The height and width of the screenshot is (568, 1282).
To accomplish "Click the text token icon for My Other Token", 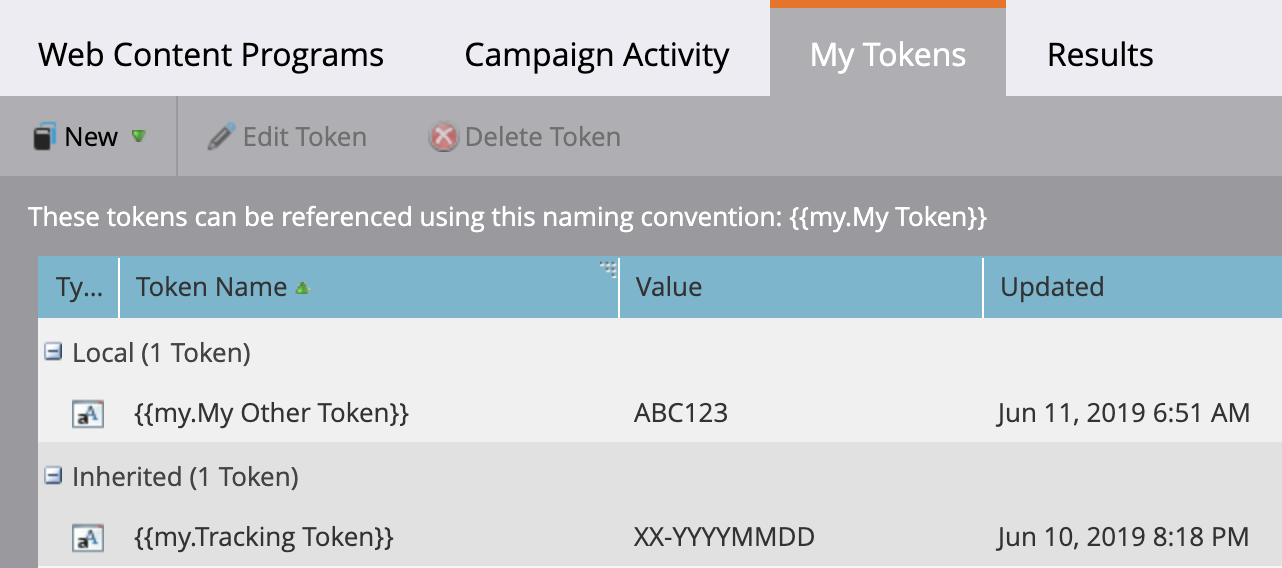I will point(88,413).
